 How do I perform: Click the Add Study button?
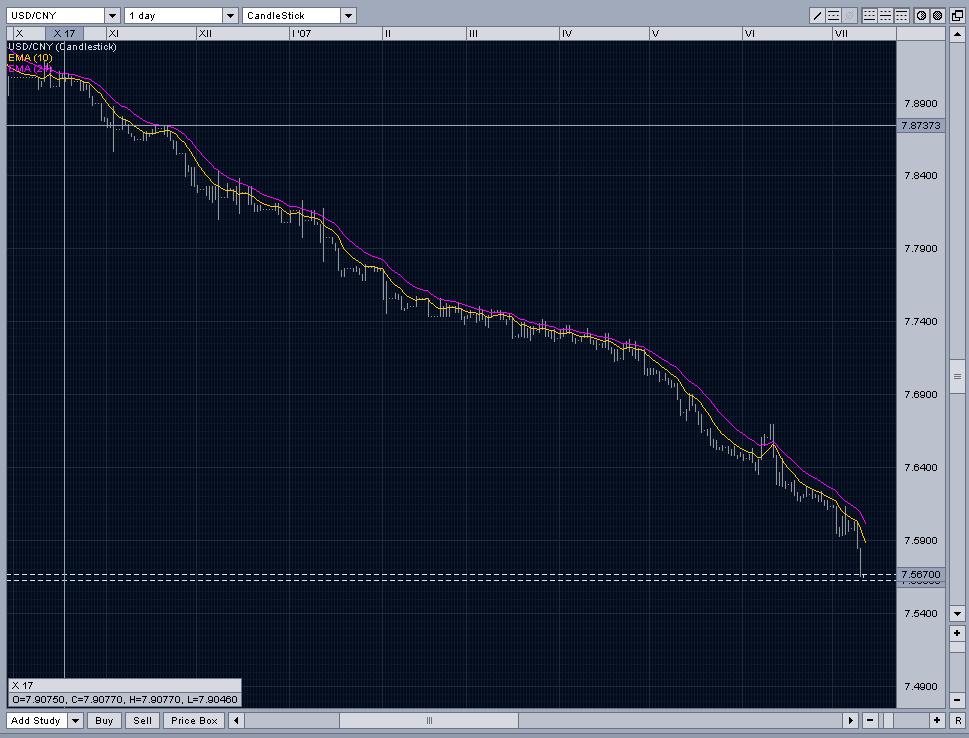[36, 720]
